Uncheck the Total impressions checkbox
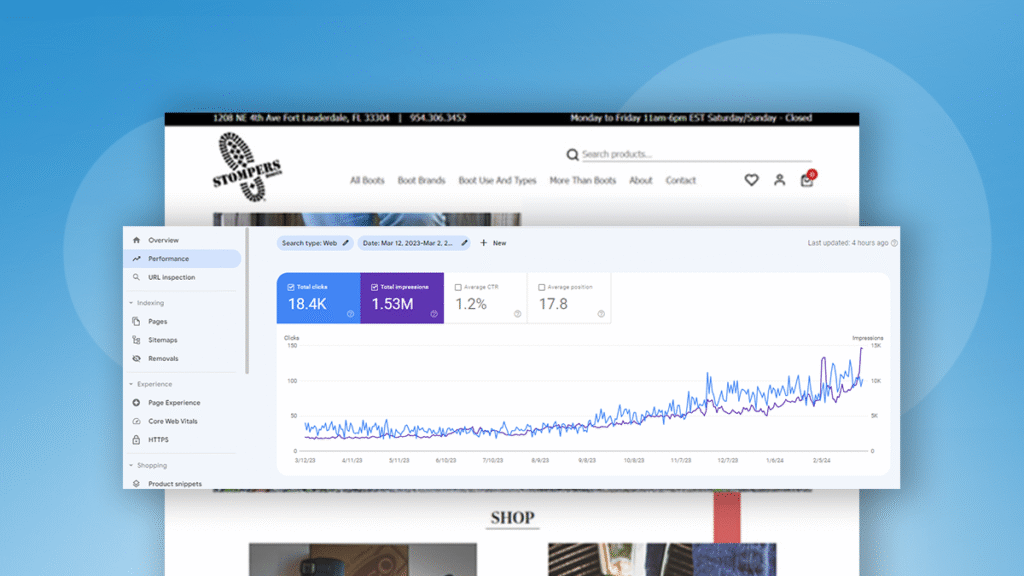The image size is (1024, 576). pyautogui.click(x=374, y=287)
